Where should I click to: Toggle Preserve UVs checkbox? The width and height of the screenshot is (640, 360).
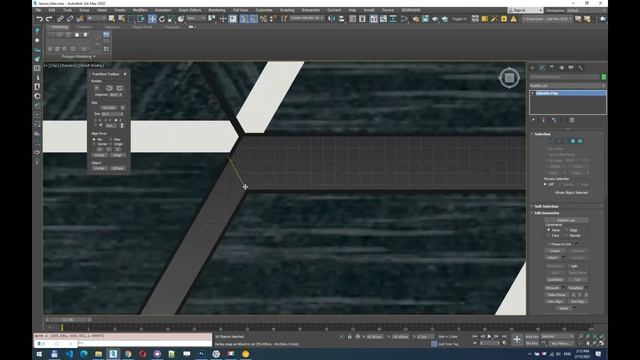point(549,244)
